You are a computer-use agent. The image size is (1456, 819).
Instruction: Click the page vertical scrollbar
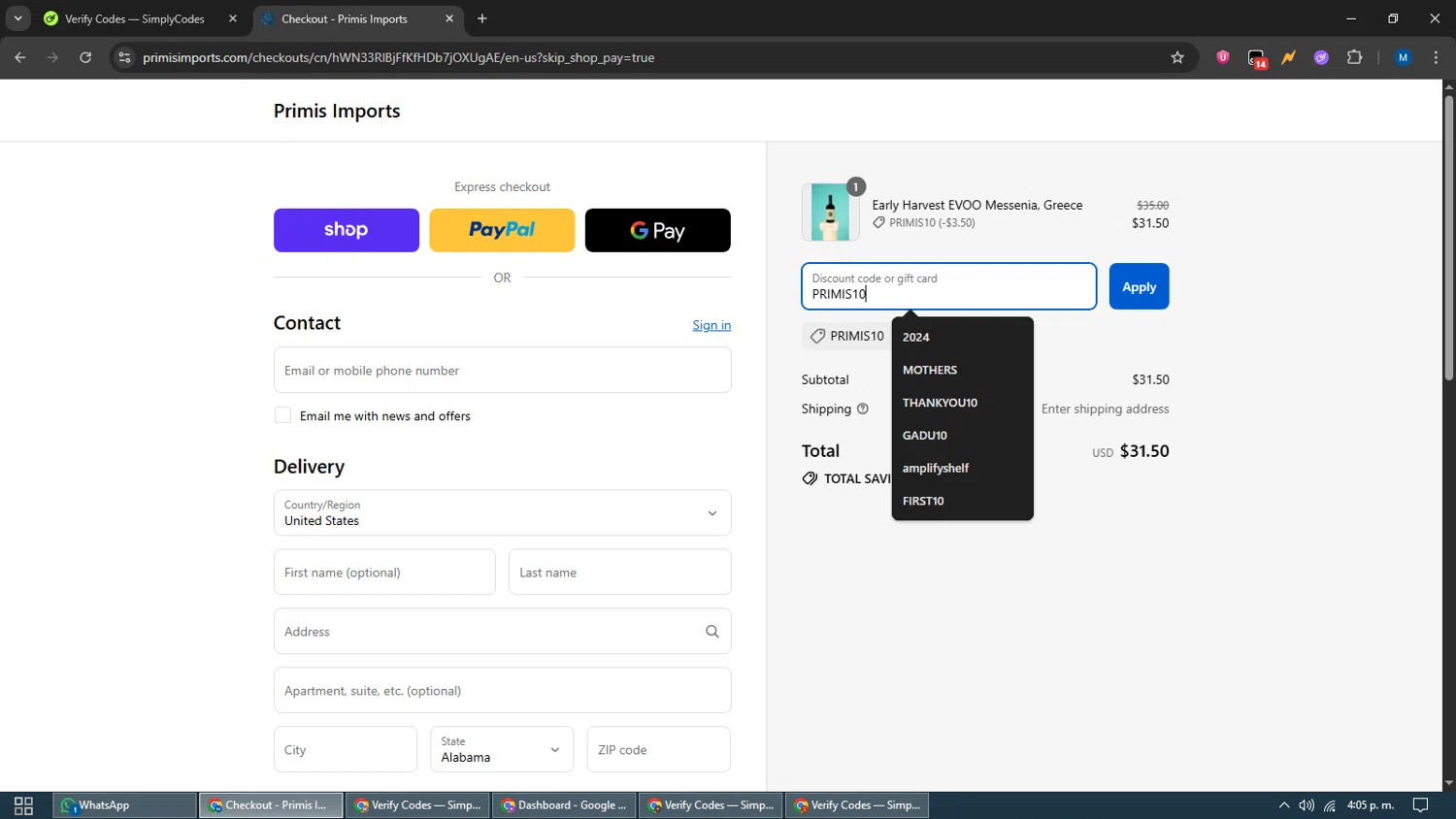1448,239
